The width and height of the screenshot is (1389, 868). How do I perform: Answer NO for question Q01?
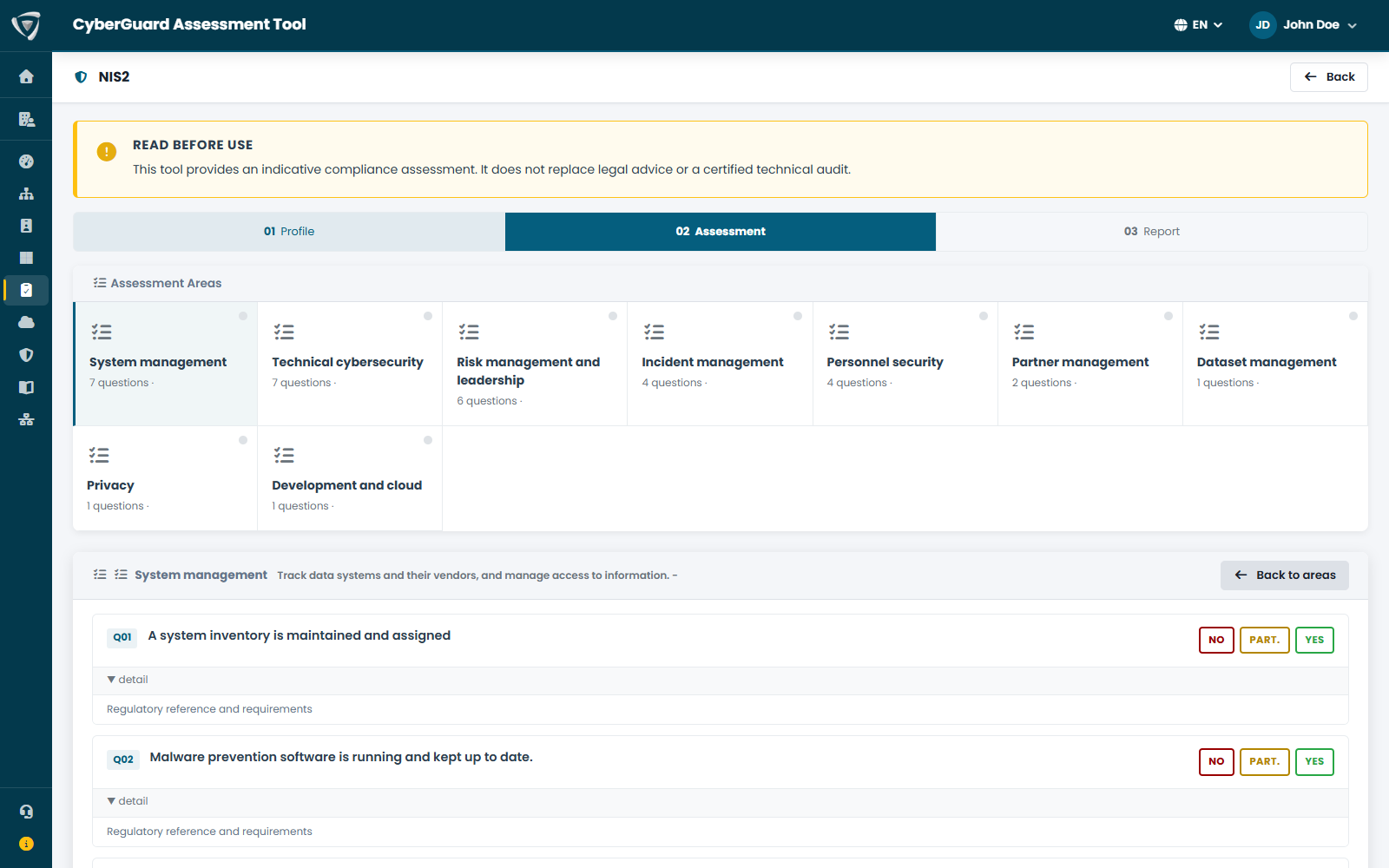coord(1216,640)
